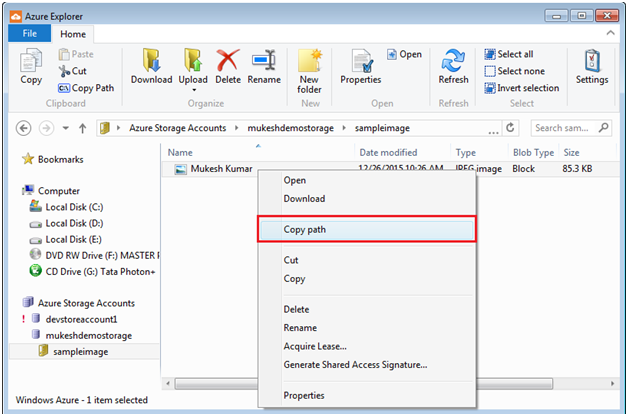Expand breadcrumb arrow after mukeshdemostorage
628x416 pixels.
344,128
